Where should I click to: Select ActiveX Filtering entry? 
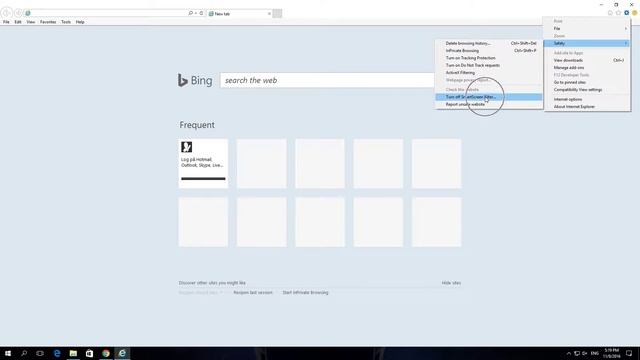pyautogui.click(x=489, y=73)
